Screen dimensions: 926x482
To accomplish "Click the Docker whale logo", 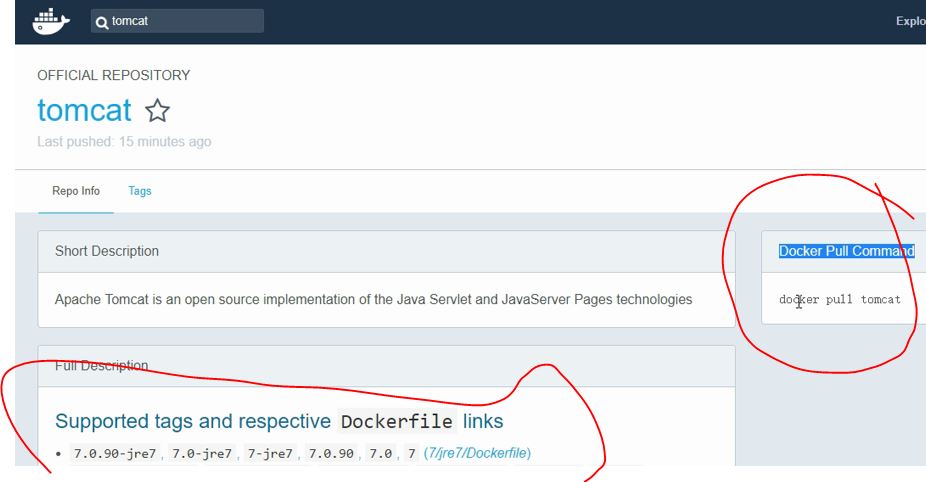I will [x=51, y=21].
